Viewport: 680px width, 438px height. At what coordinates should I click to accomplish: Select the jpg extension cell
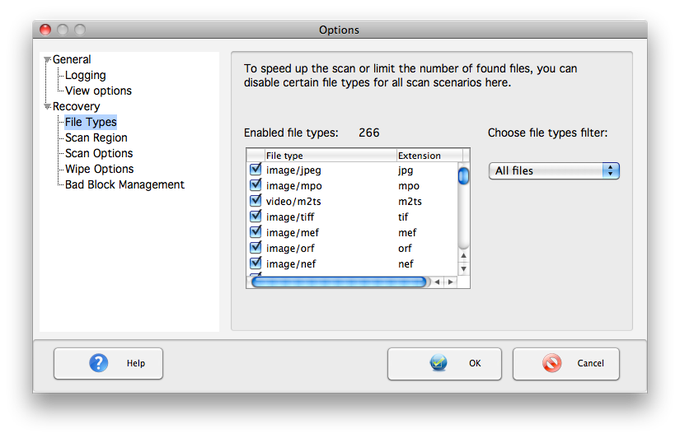(x=405, y=170)
